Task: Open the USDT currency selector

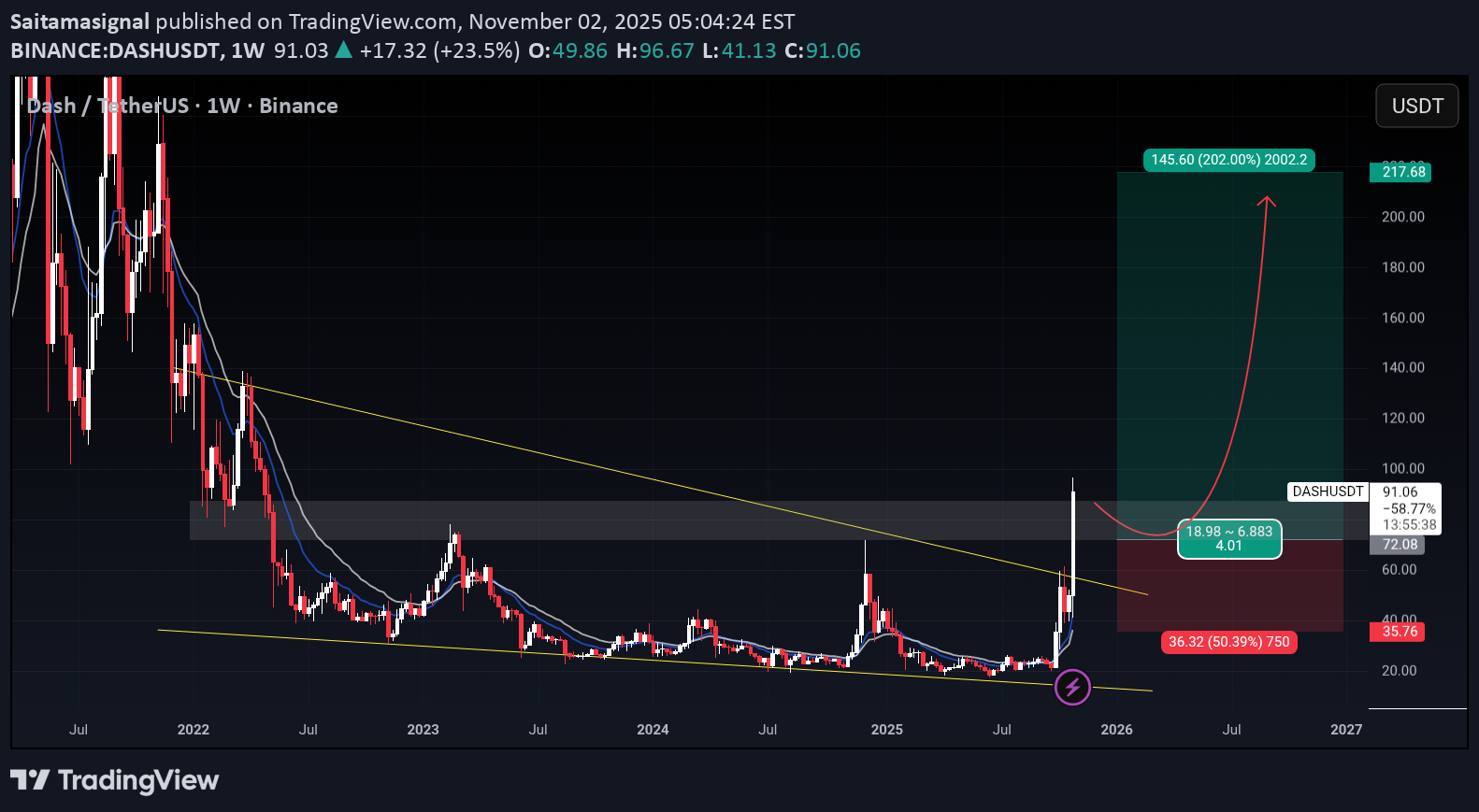Action: pyautogui.click(x=1416, y=107)
